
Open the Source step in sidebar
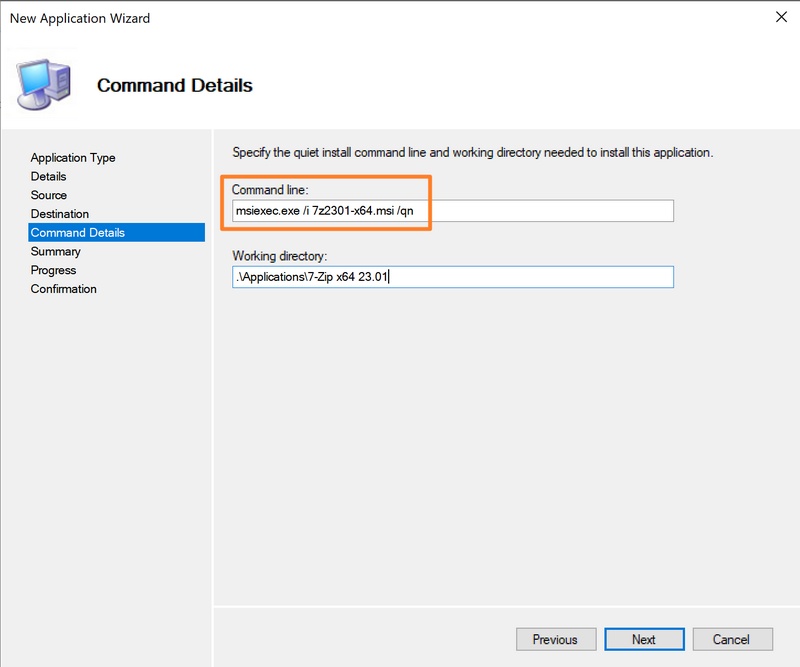coord(49,195)
